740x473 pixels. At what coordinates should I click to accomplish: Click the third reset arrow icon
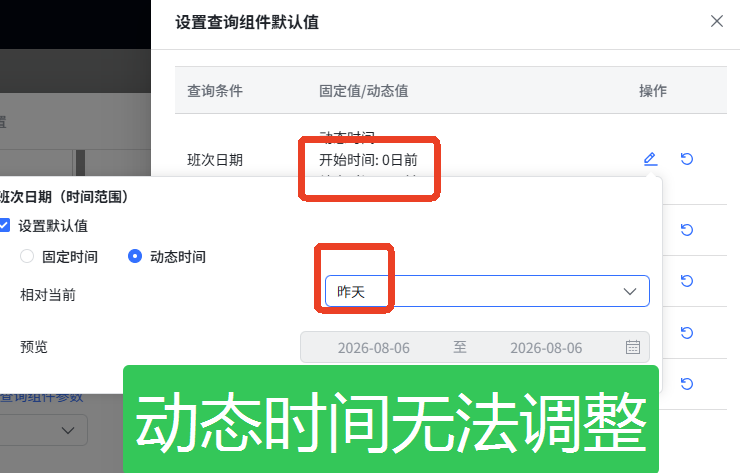(x=687, y=281)
